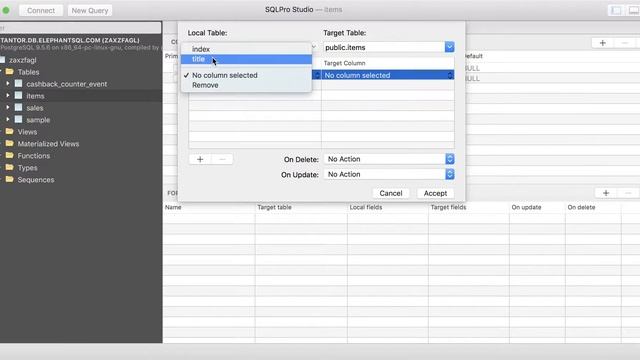The height and width of the screenshot is (360, 640).
Task: Click the New Query toolbar button
Action: [x=90, y=10]
